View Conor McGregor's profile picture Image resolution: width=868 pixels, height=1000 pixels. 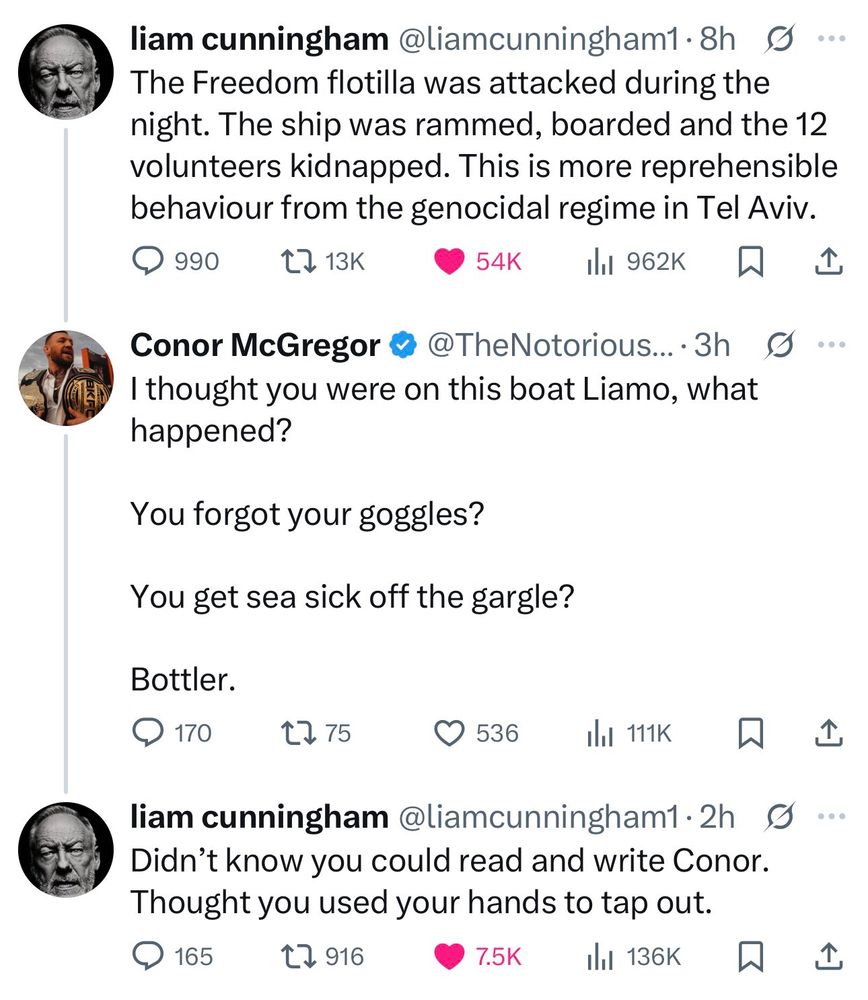[x=66, y=378]
